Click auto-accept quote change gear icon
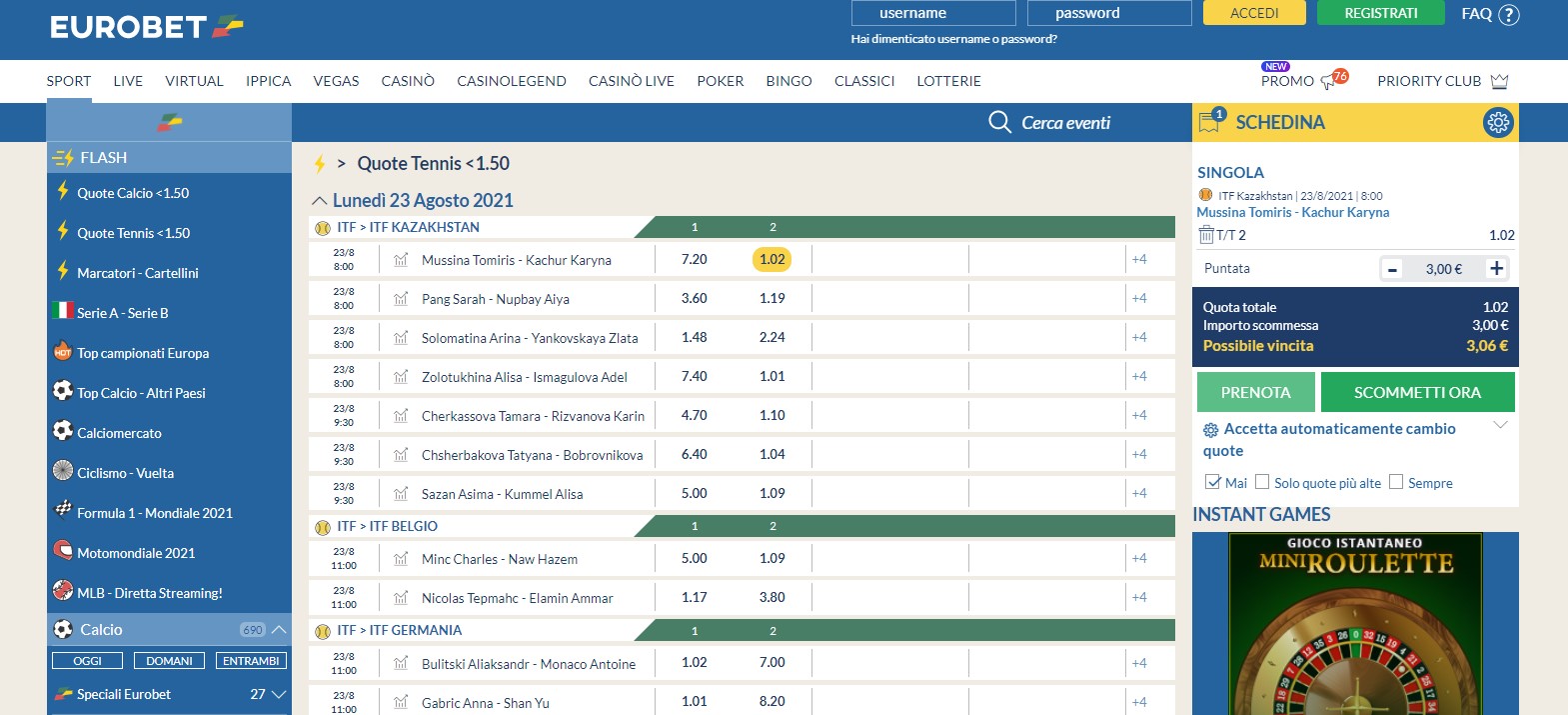 (1211, 430)
